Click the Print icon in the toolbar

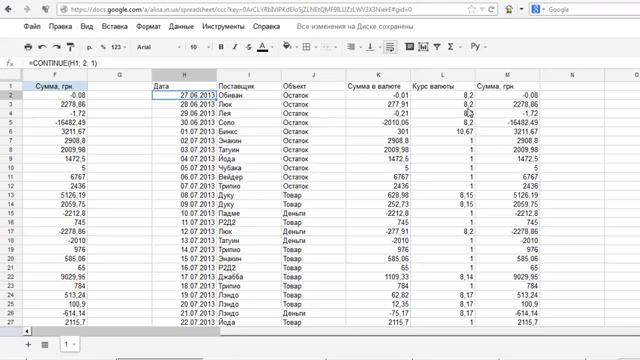(28, 47)
